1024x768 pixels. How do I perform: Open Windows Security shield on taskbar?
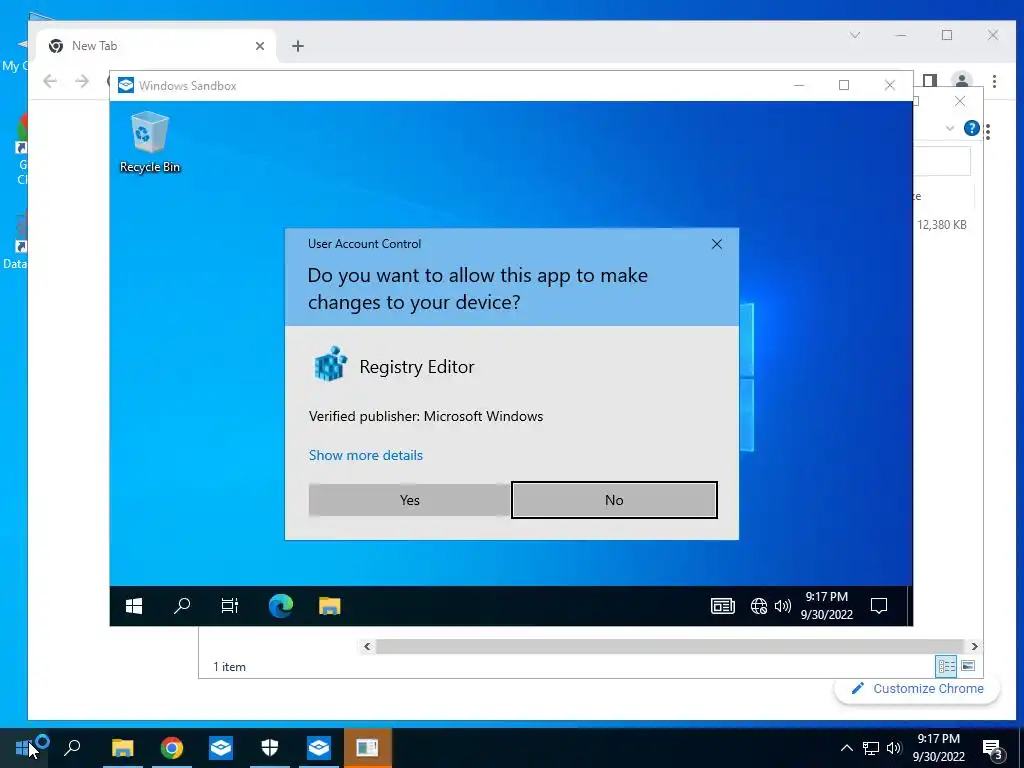coord(270,748)
